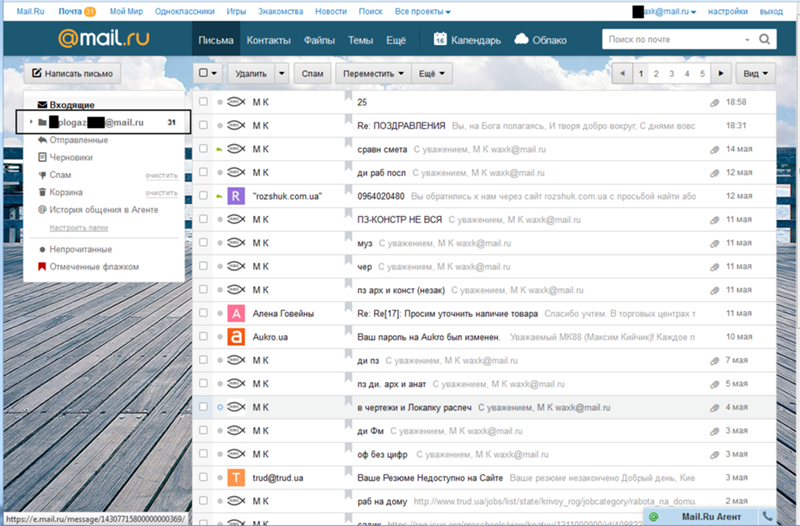Image resolution: width=800 pixels, height=526 pixels.
Task: Click paperclip icon on the '25' message
Action: click(714, 103)
